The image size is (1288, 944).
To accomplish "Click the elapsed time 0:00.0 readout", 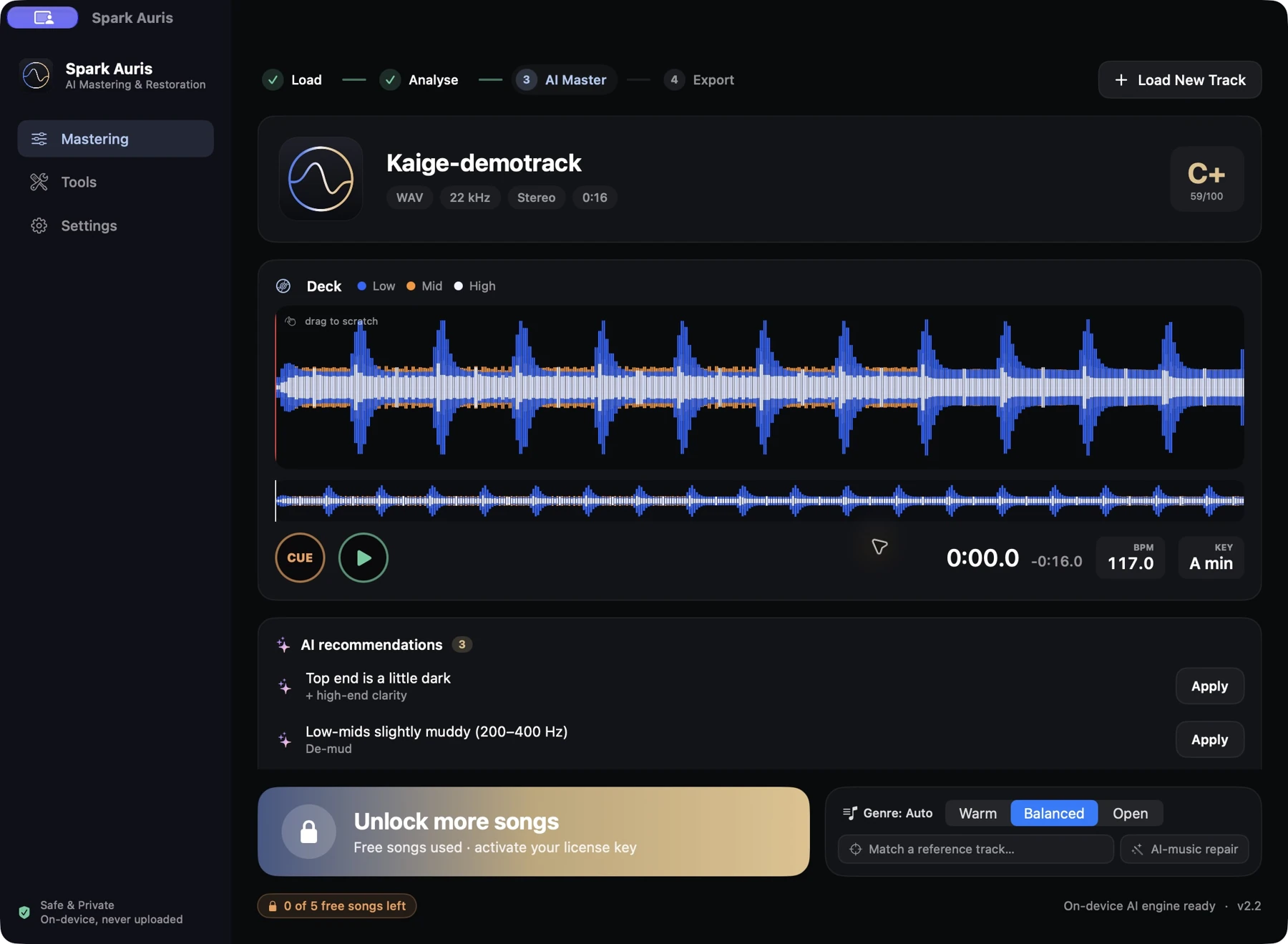I will (x=982, y=558).
